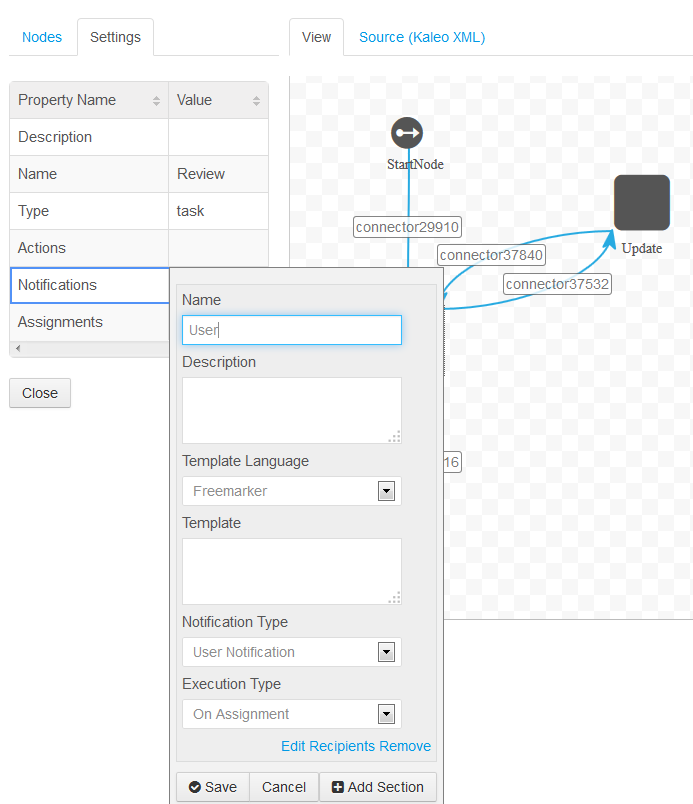Select the View tab
Viewport: 693px width, 804px height.
[316, 37]
